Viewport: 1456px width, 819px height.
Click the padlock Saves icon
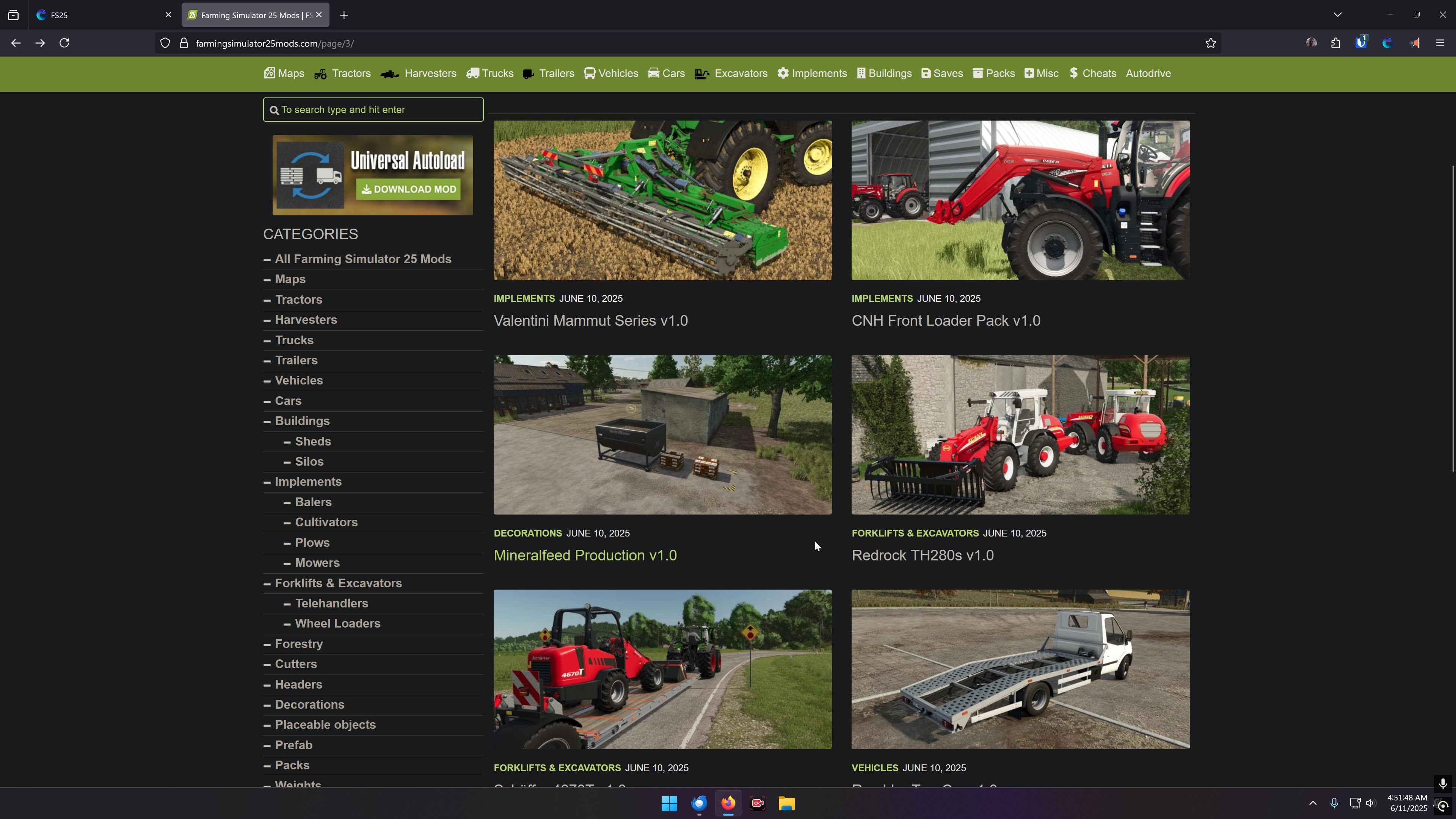click(x=926, y=74)
